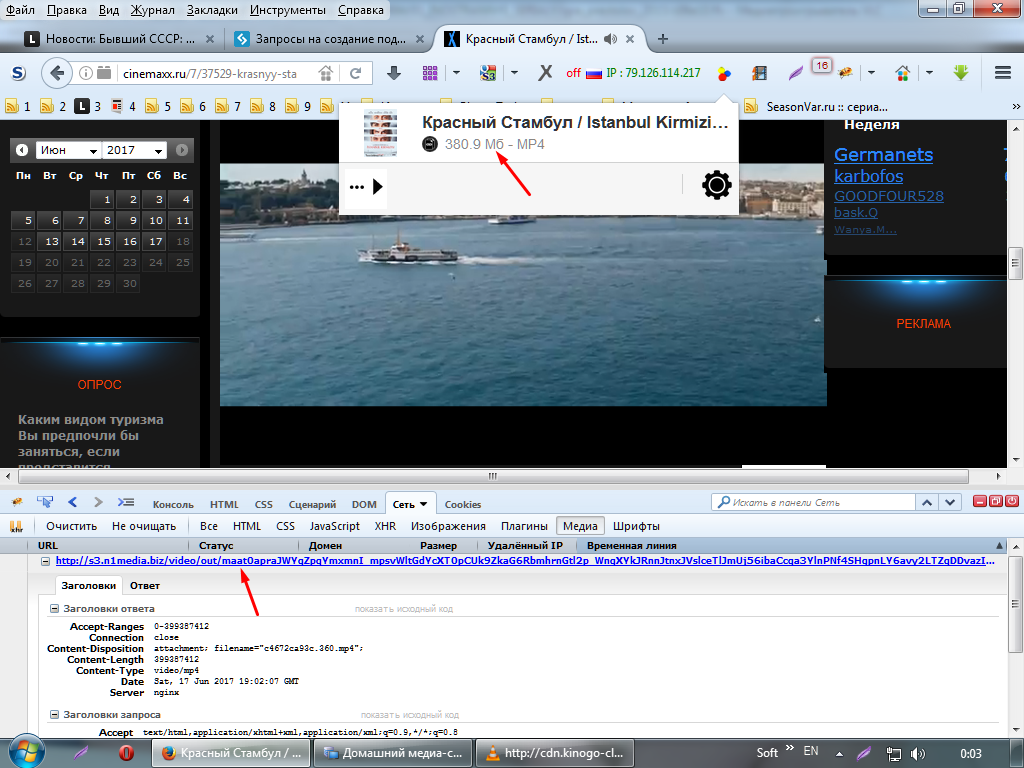Open the settings gear in download popup
This screenshot has height=768, width=1024.
point(716,185)
